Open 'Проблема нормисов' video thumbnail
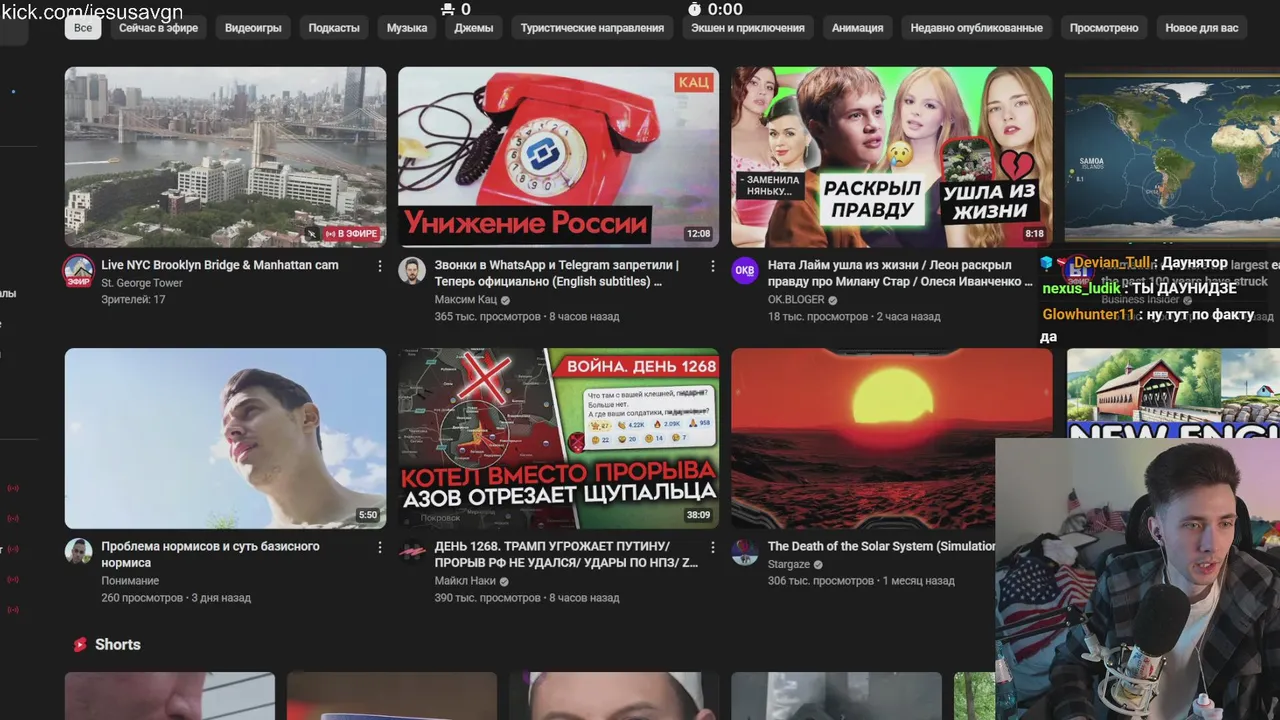The width and height of the screenshot is (1280, 720). pos(225,438)
